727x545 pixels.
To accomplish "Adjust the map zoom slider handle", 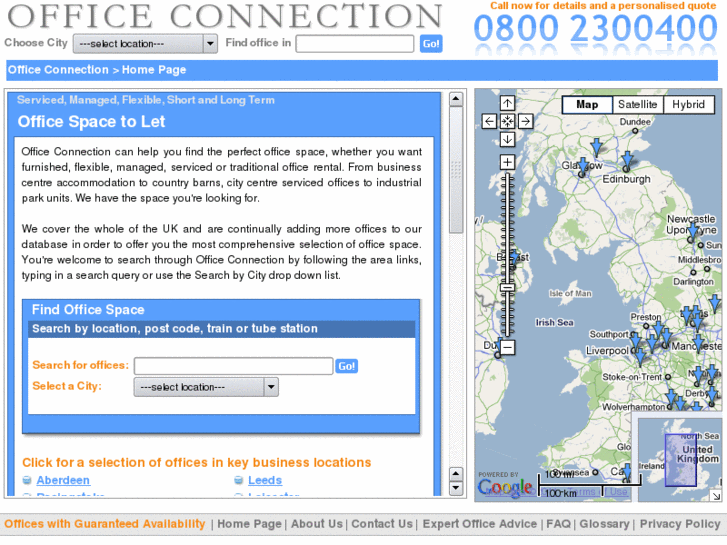I will [x=507, y=288].
